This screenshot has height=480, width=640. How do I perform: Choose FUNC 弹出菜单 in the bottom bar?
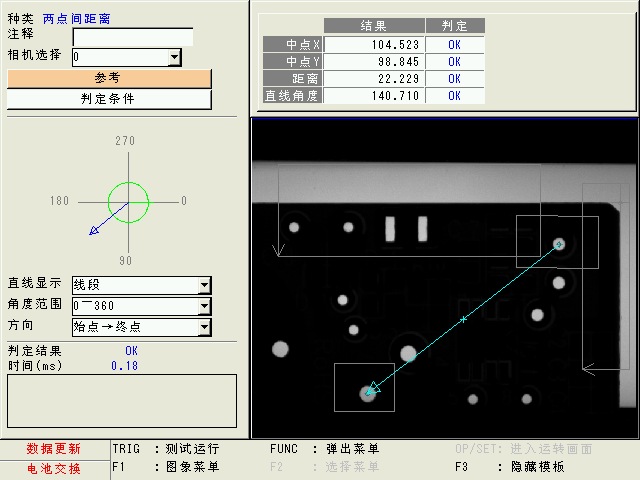325,449
